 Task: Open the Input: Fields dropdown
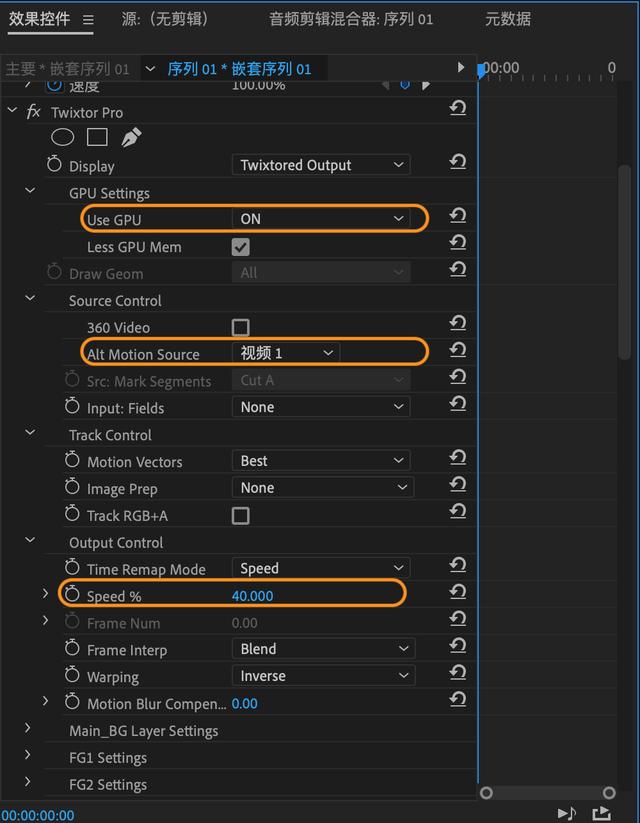tap(321, 407)
